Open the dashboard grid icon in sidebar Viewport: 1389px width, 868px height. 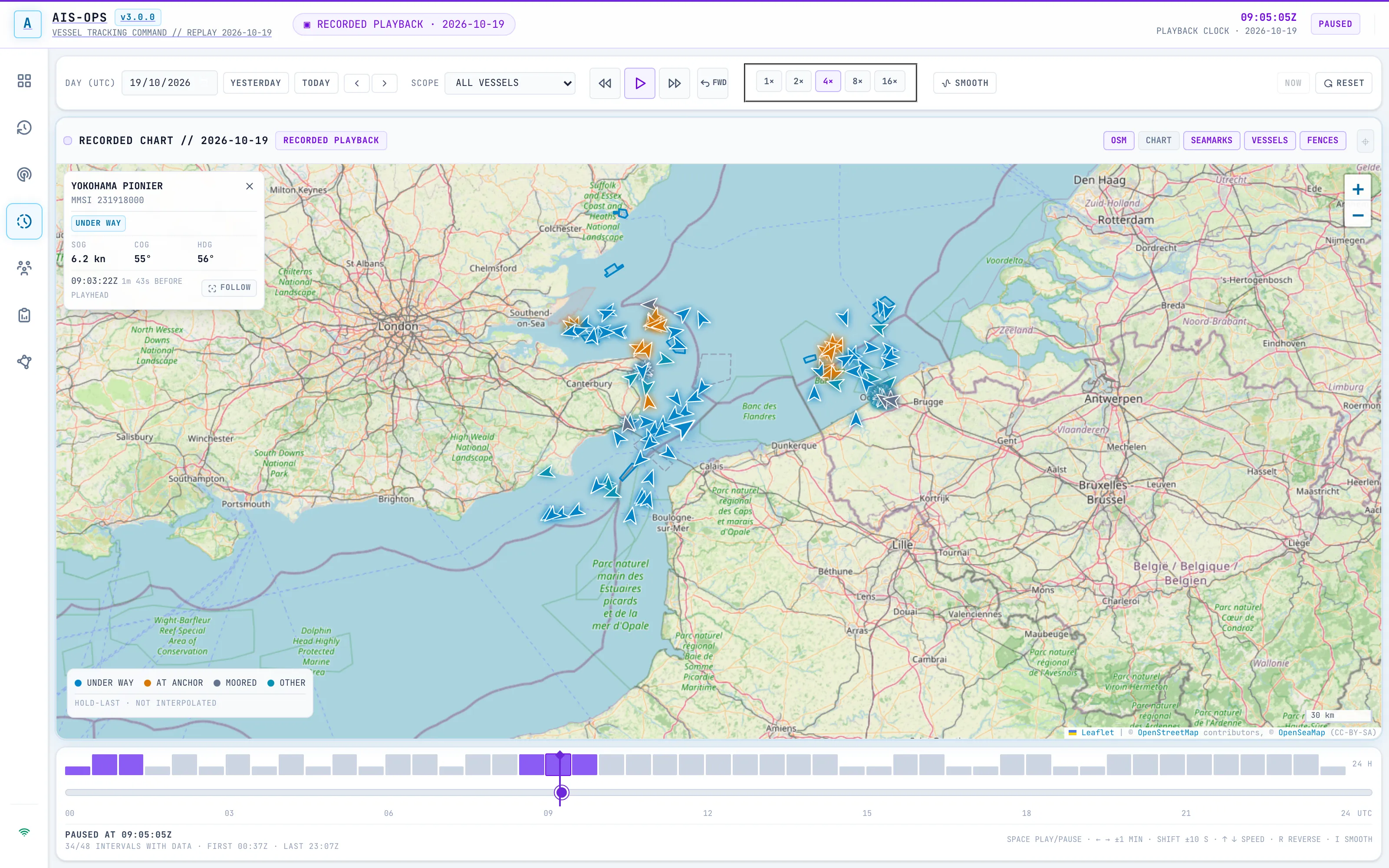[24, 81]
